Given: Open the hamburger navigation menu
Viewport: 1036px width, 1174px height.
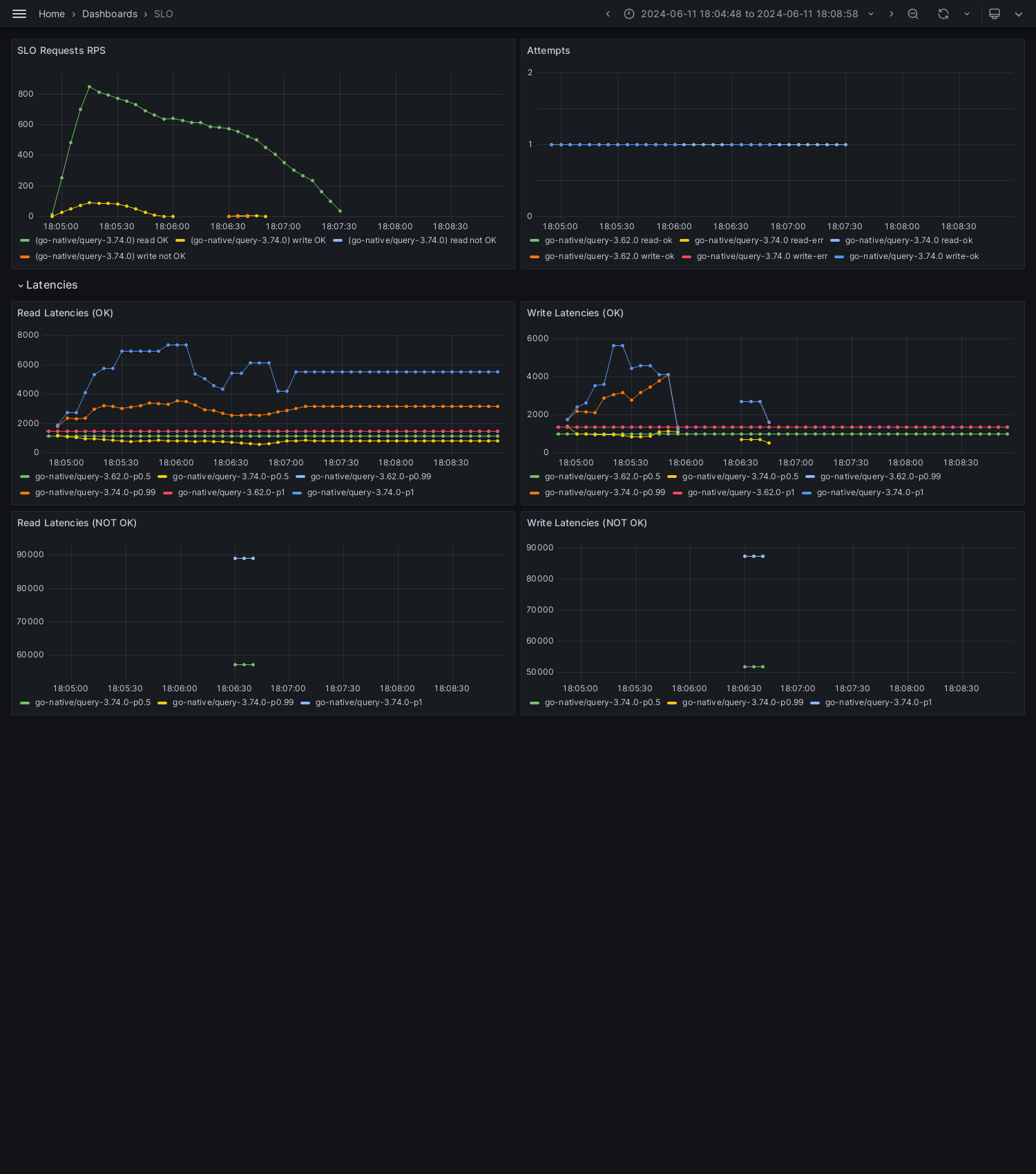Looking at the screenshot, I should (x=19, y=14).
